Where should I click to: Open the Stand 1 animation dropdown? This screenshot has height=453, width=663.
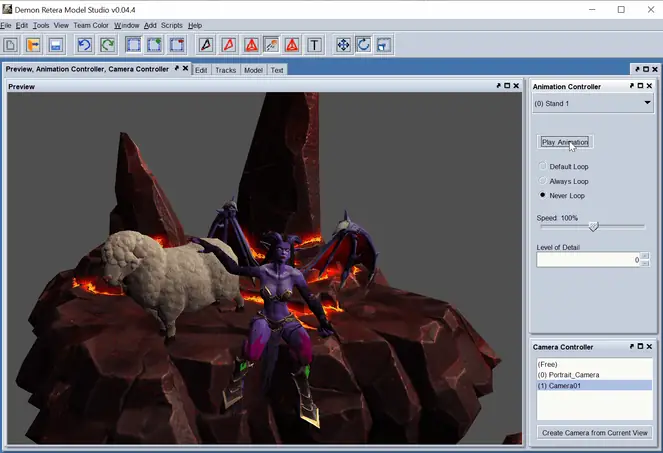click(593, 103)
